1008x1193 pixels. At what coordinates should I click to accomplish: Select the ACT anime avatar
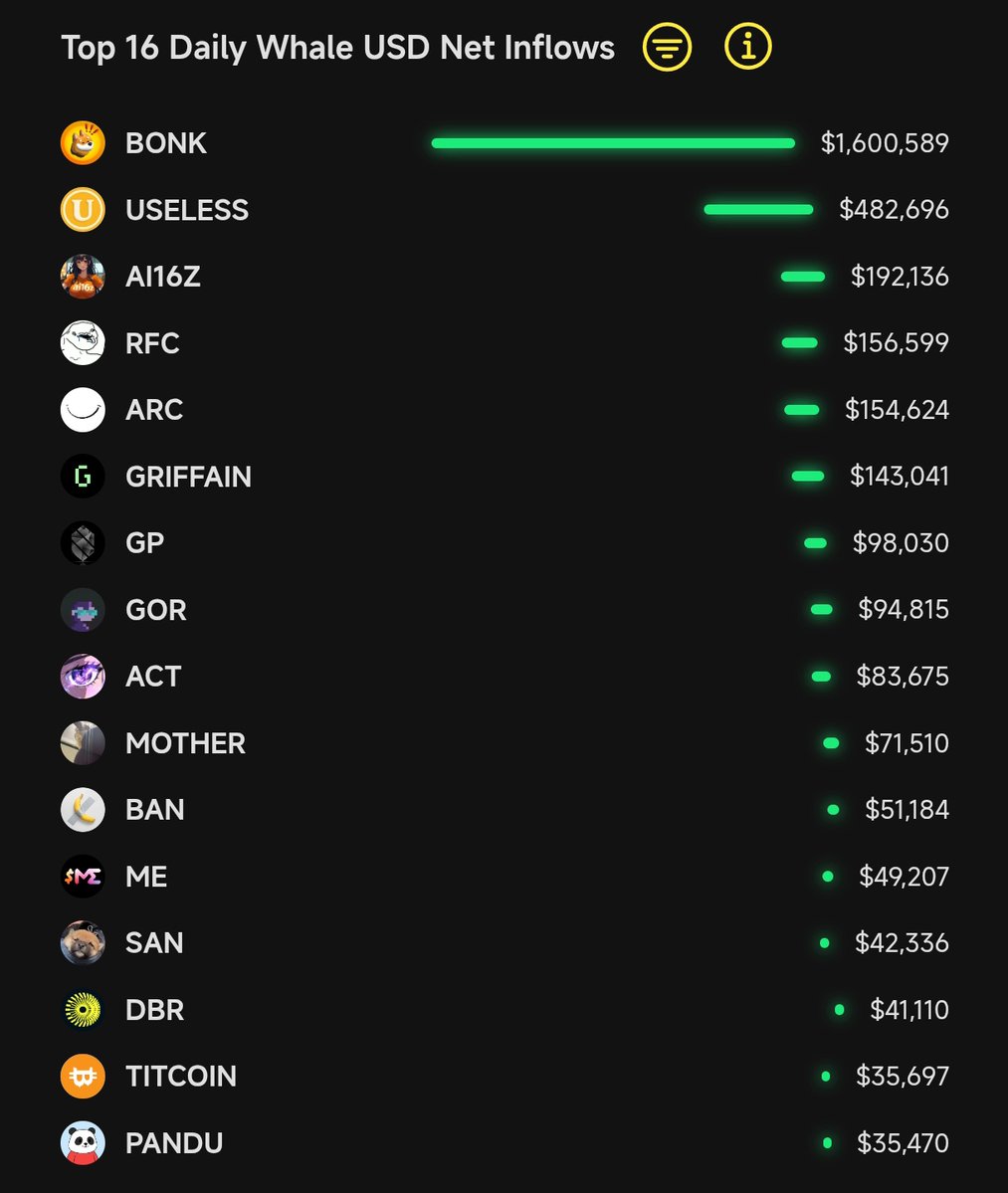coord(83,677)
